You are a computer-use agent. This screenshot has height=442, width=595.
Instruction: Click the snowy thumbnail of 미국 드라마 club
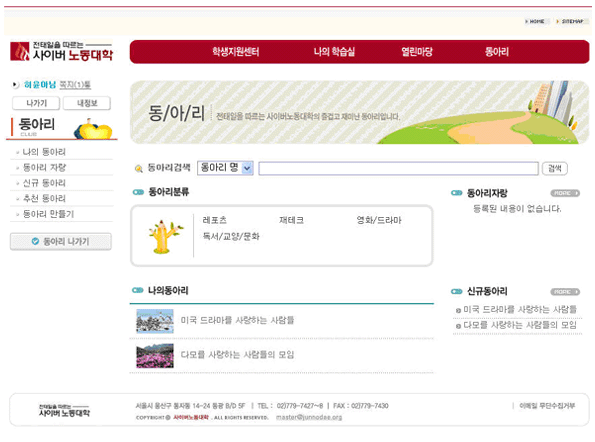(155, 321)
